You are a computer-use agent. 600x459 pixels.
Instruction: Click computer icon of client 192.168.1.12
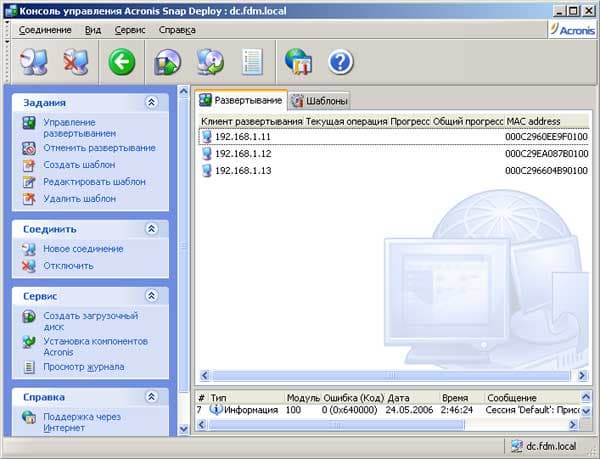pyautogui.click(x=207, y=153)
